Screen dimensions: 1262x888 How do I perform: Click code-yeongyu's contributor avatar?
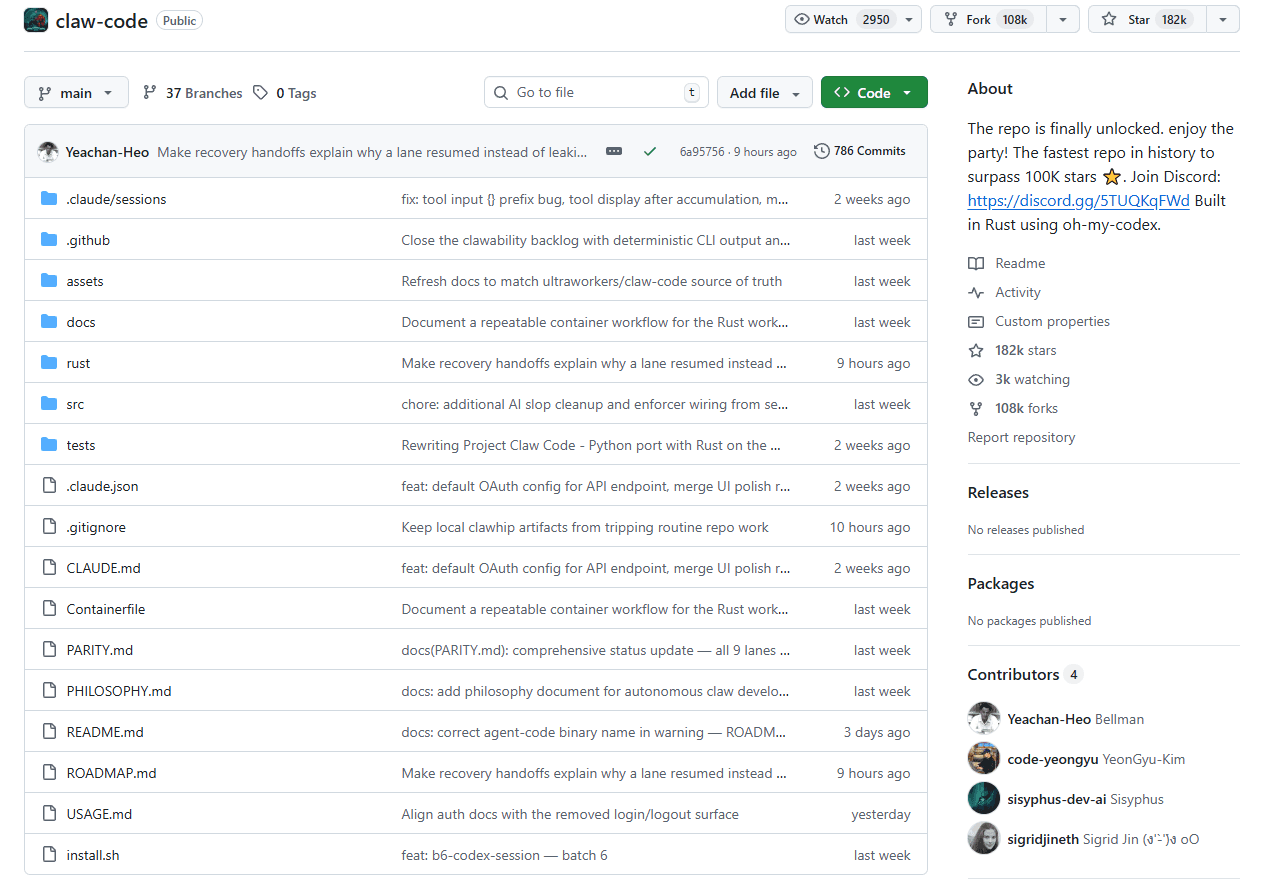(984, 758)
